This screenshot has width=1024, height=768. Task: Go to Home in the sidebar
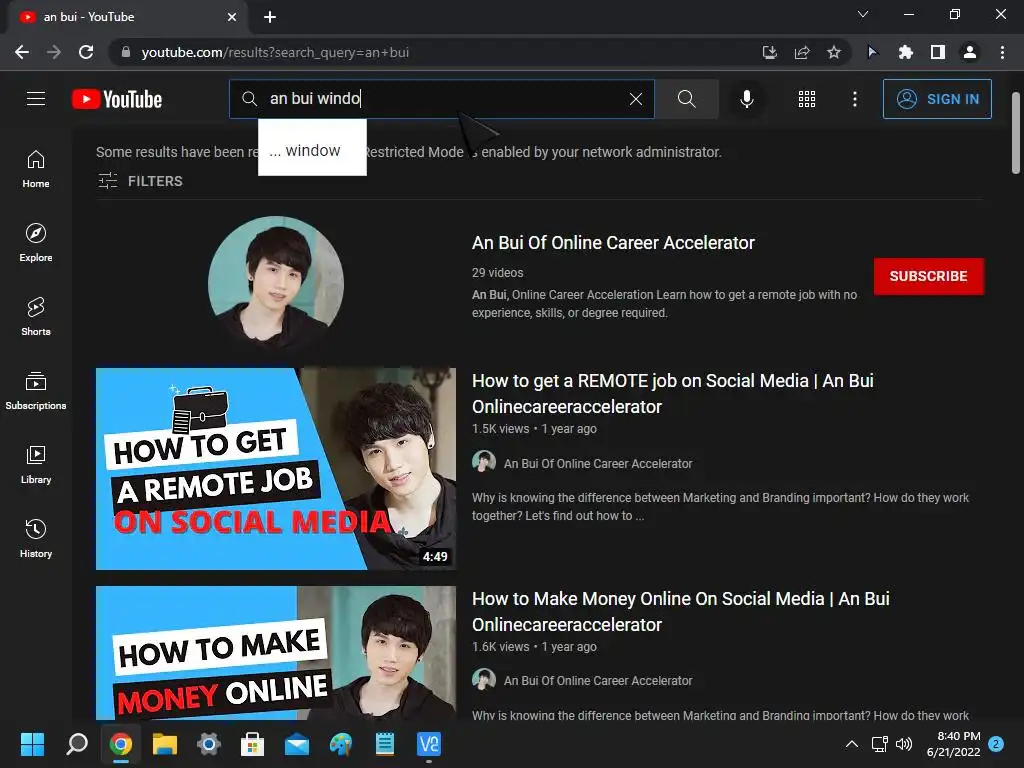(36, 169)
